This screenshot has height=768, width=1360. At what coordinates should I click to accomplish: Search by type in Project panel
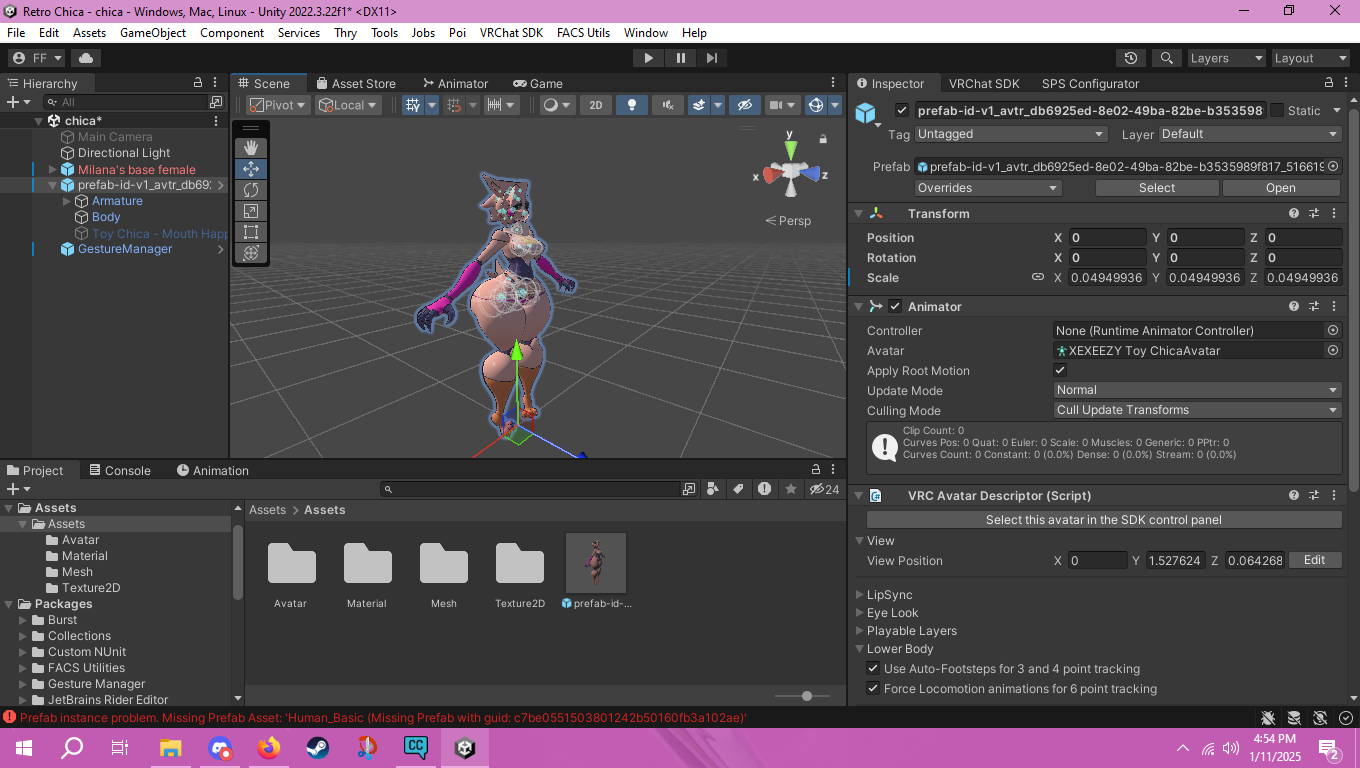[x=712, y=489]
